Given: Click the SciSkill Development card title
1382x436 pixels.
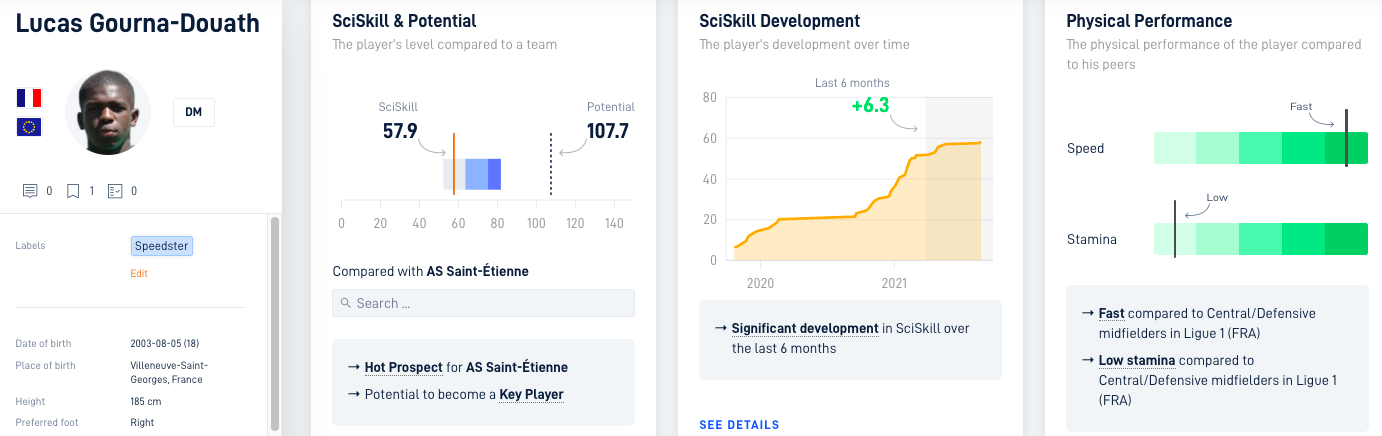Looking at the screenshot, I should click(x=780, y=21).
